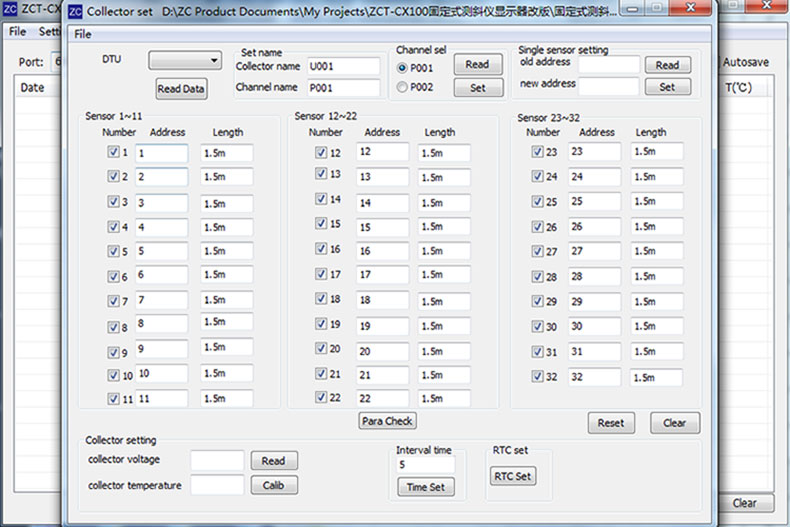The image size is (790, 527).
Task: Click the Collector name input field
Action: (x=343, y=66)
